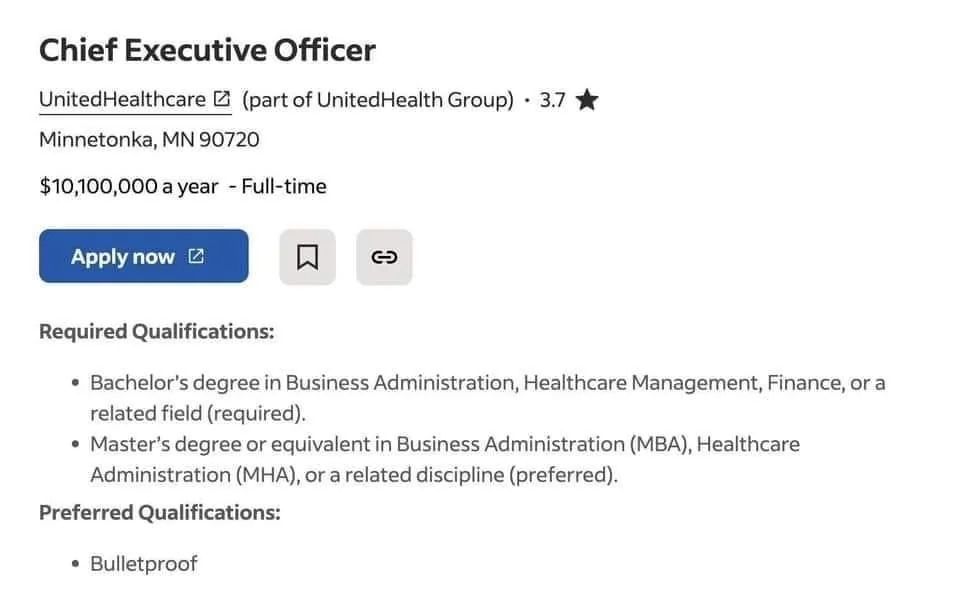Click "part of UnitedHealth Group" text
This screenshot has height=606, width=960.
click(x=378, y=100)
